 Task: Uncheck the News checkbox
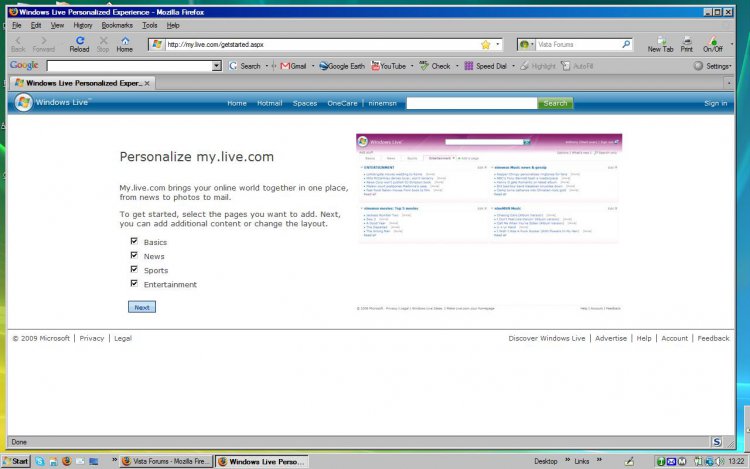(x=134, y=255)
